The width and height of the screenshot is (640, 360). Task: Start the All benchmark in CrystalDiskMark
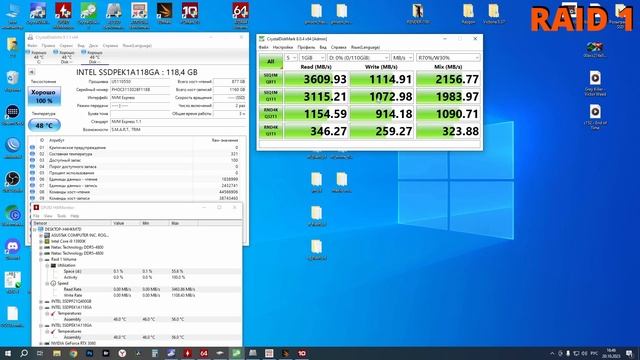pyautogui.click(x=271, y=62)
